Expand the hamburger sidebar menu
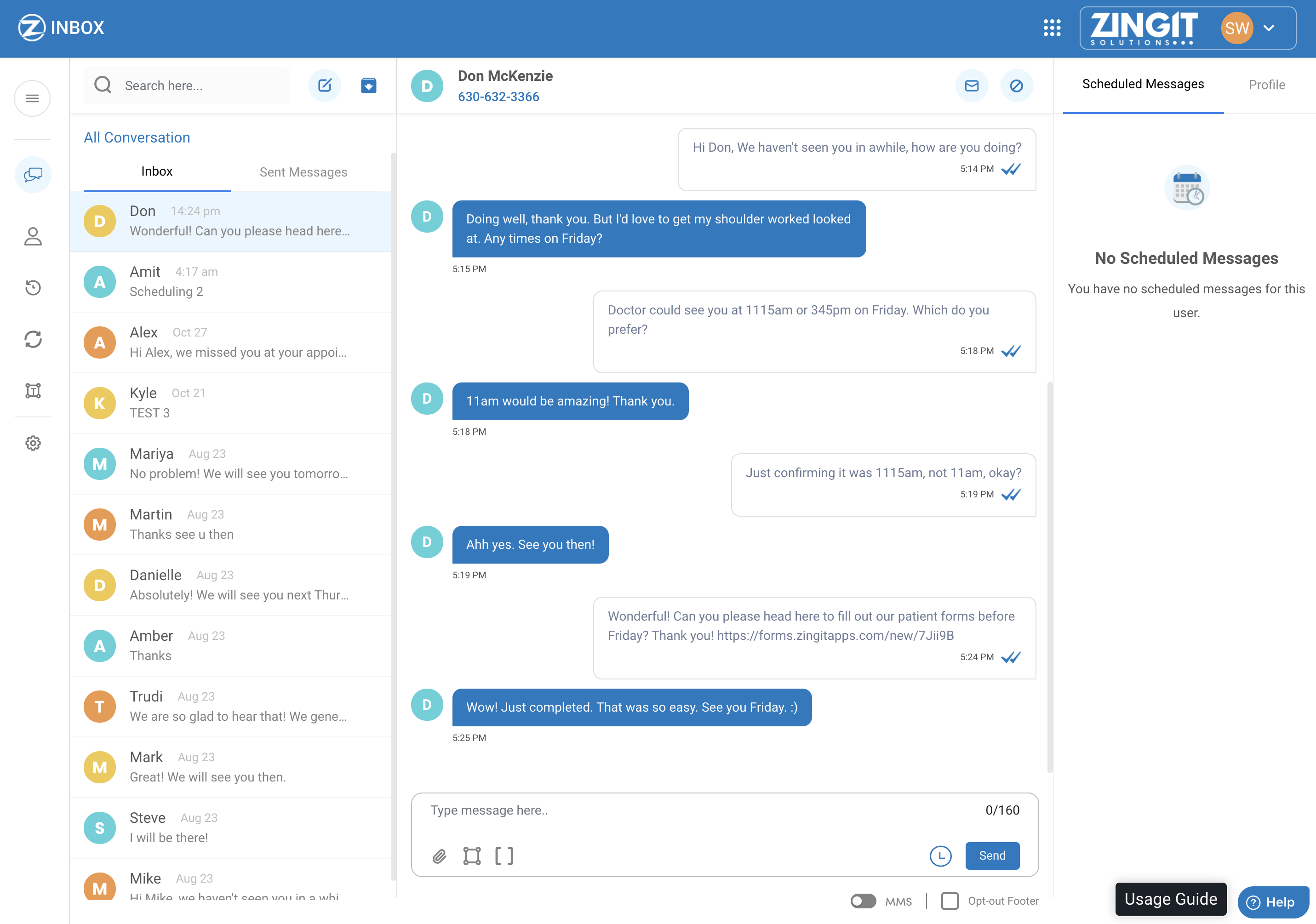1316x924 pixels. point(33,98)
